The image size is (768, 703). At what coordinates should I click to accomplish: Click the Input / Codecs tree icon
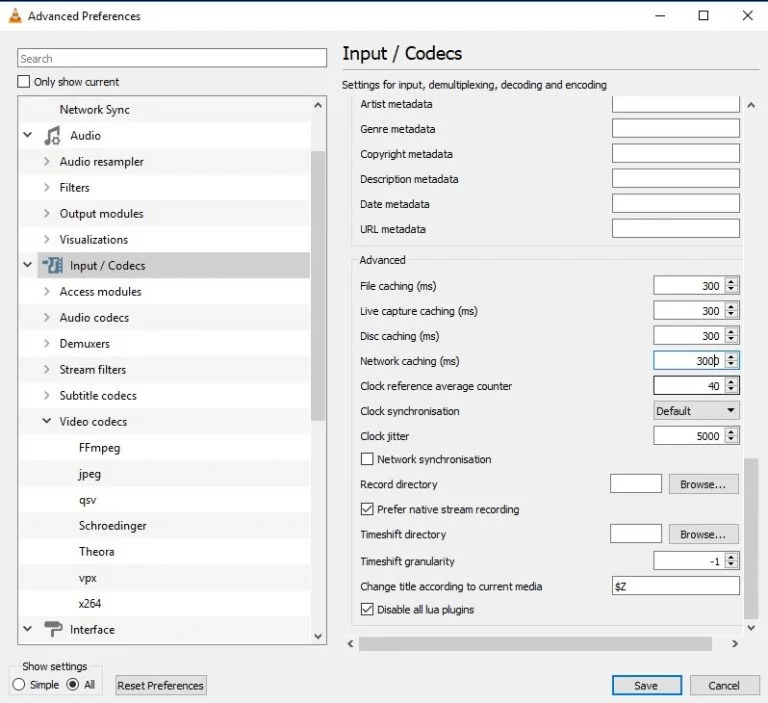52,266
